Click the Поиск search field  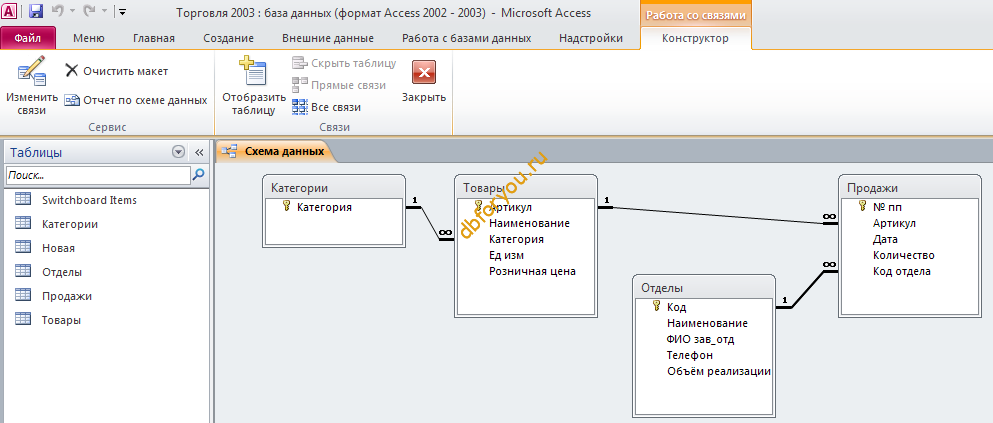[98, 175]
